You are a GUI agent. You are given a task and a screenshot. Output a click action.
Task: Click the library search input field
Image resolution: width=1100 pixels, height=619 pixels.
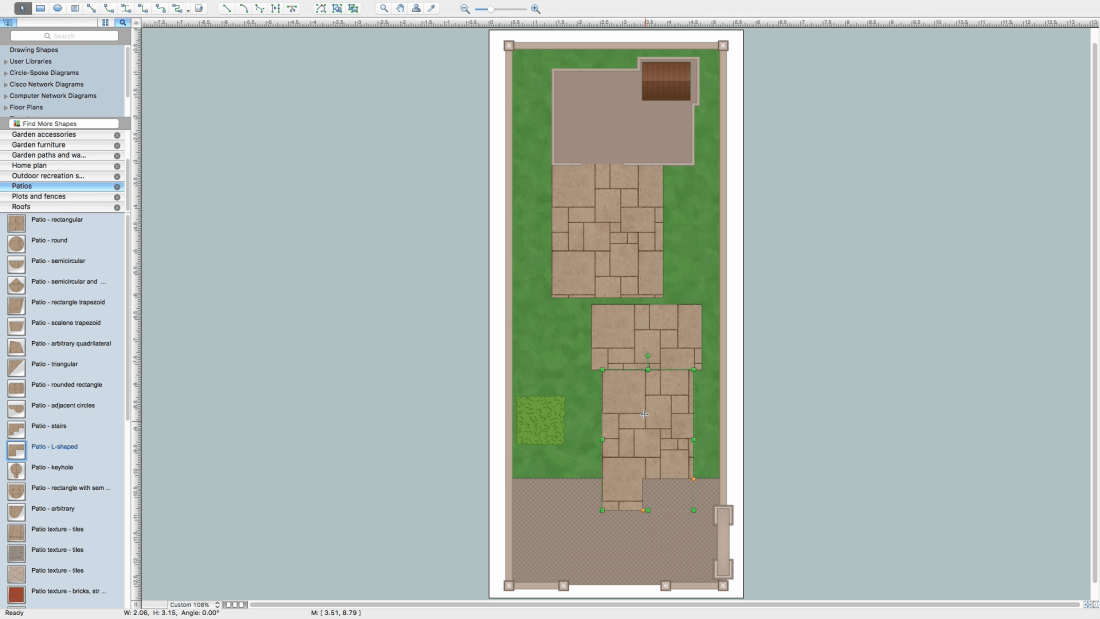64,36
